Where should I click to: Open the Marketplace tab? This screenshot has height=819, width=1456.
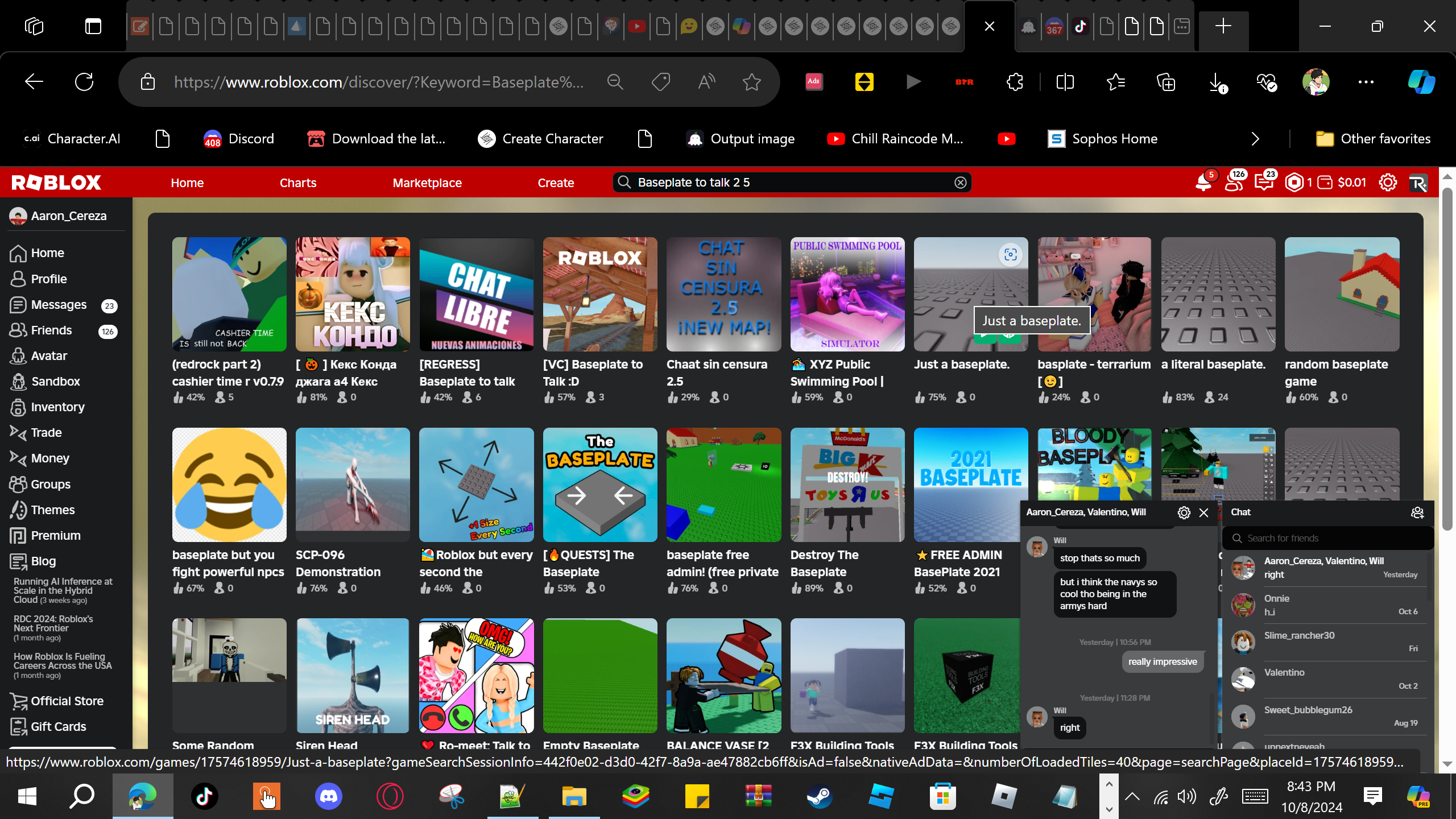point(427,183)
